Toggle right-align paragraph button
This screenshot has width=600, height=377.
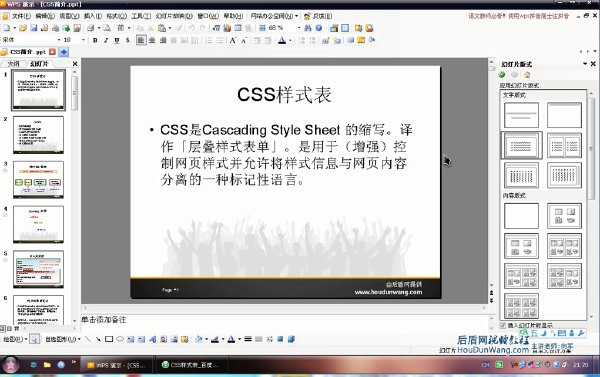[x=163, y=40]
